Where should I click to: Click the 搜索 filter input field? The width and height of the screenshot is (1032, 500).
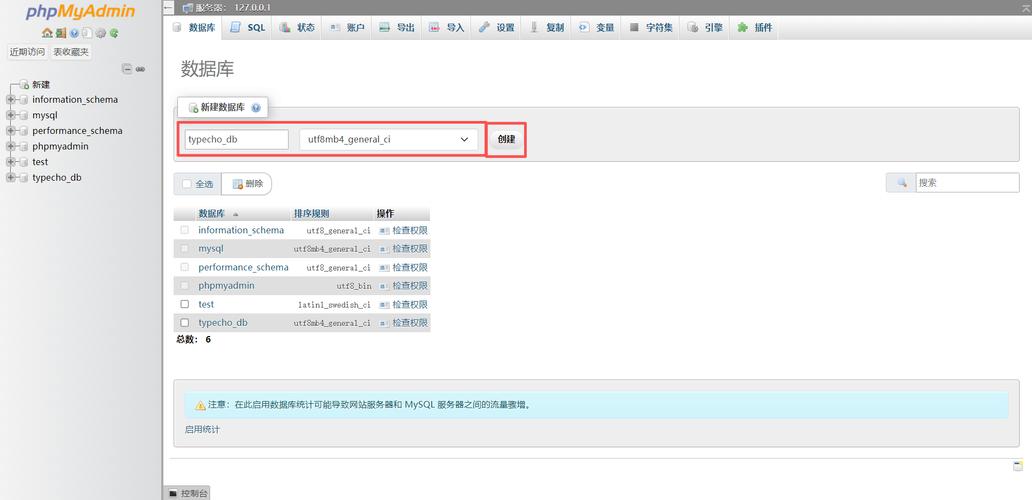point(968,183)
